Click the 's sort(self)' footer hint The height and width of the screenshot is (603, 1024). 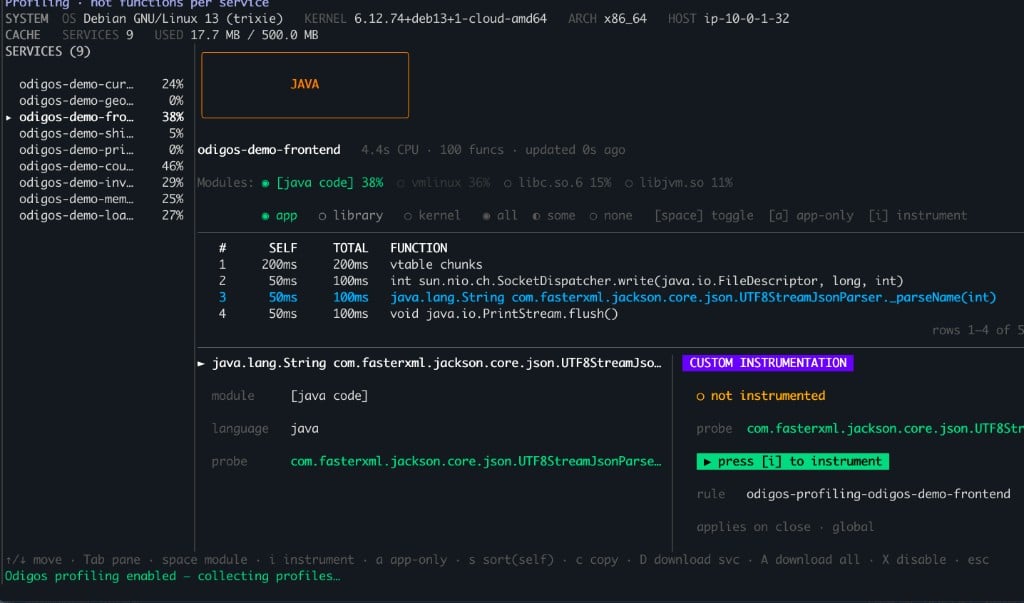point(511,560)
